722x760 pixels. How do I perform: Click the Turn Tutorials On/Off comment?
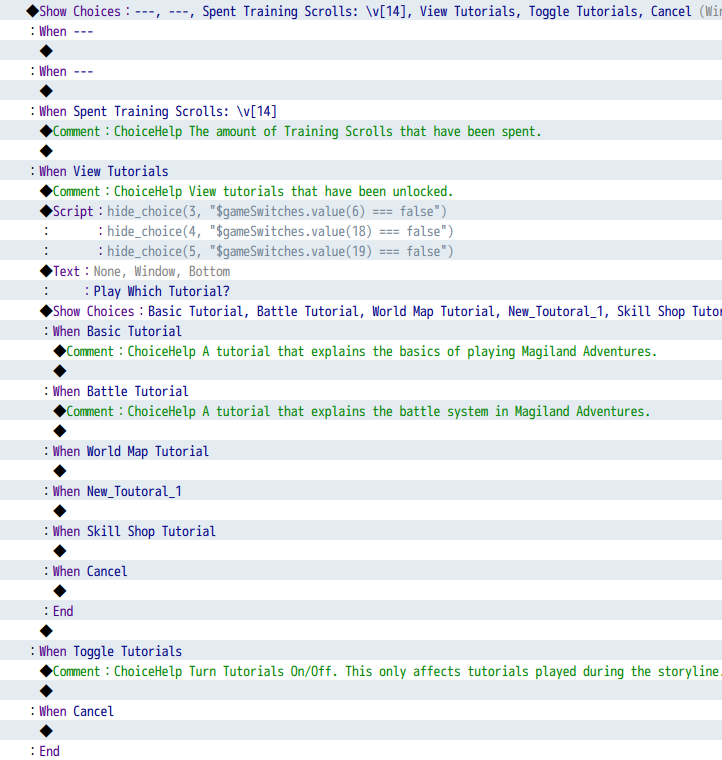(x=361, y=671)
